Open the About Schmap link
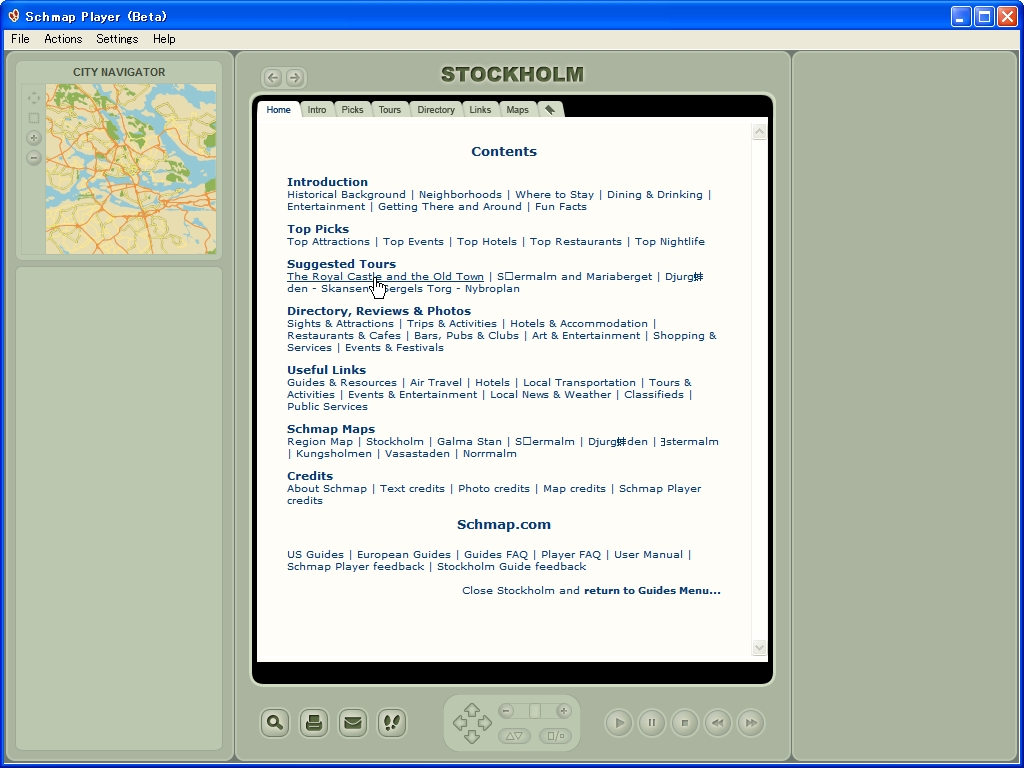Image resolution: width=1024 pixels, height=768 pixels. 327,488
